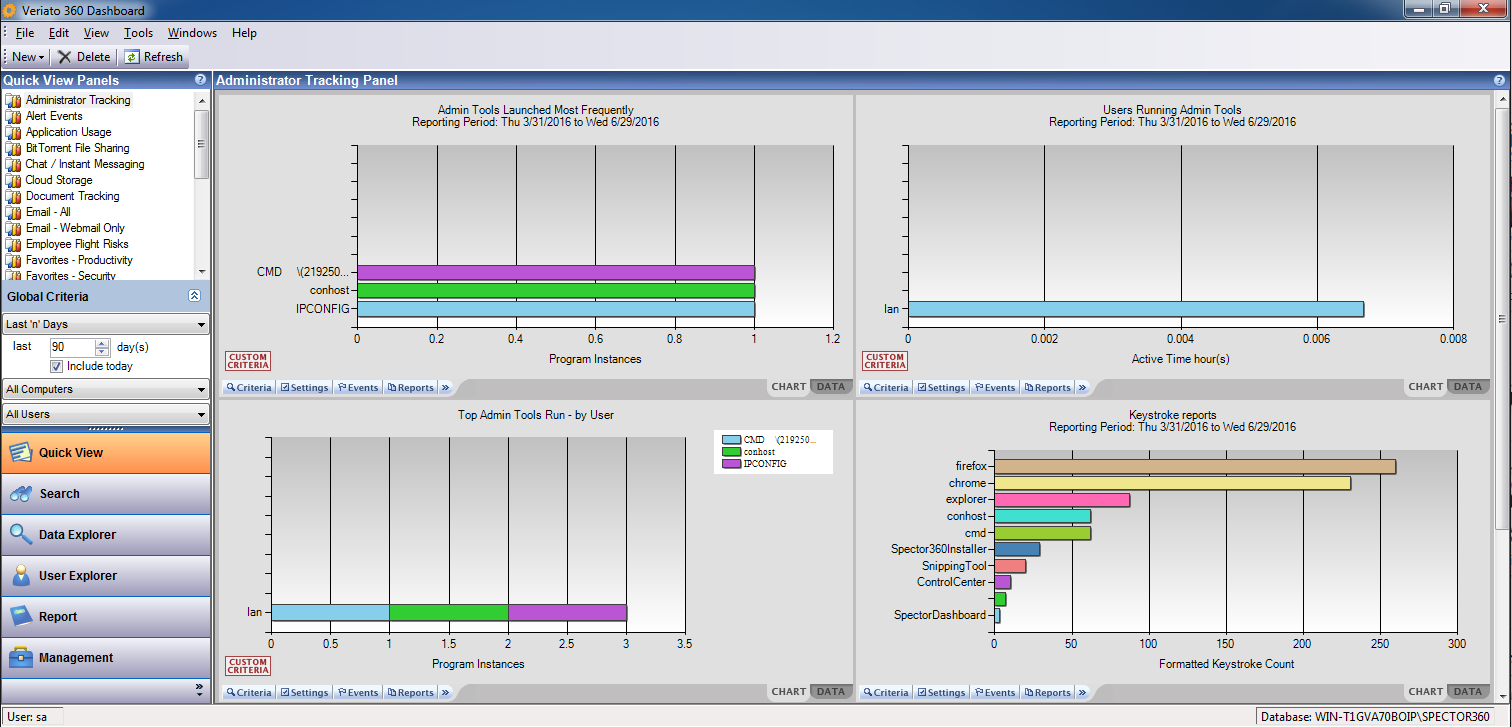Screen dimensions: 1512x727
Task: Switch Keystroke reports panel to CHART view
Action: coord(1426,692)
